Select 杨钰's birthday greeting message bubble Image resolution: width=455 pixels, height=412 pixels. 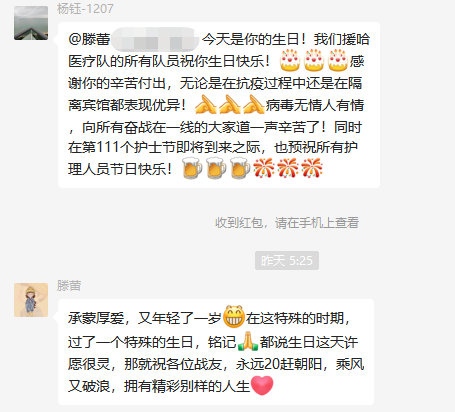pyautogui.click(x=219, y=105)
